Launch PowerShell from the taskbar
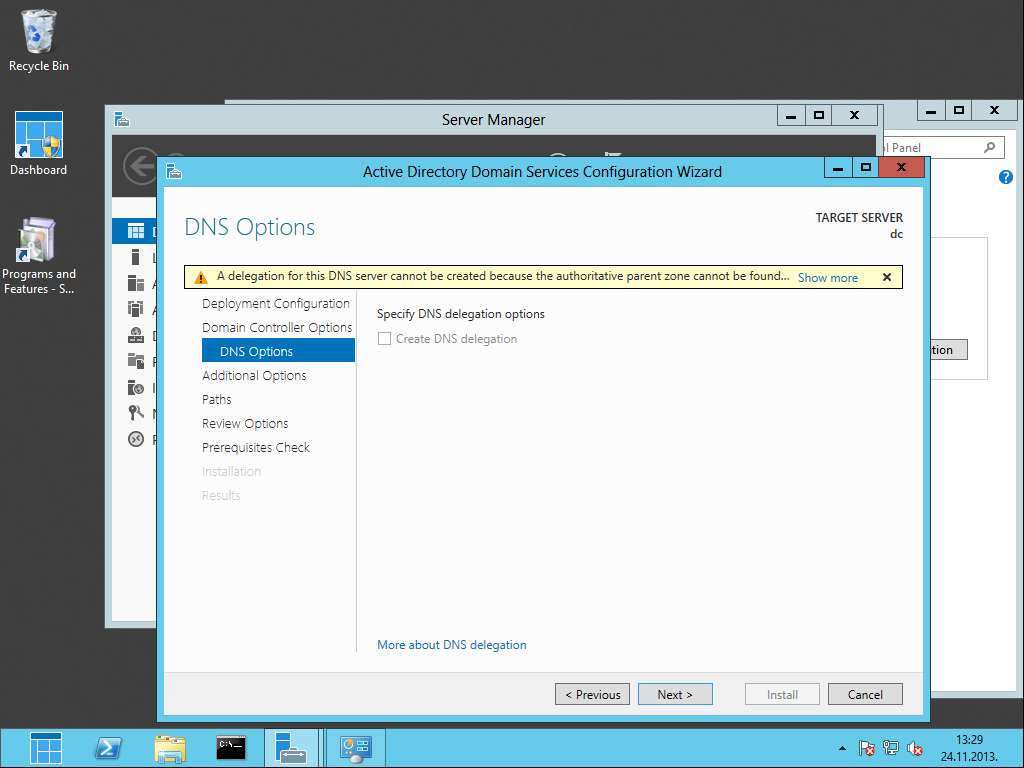The image size is (1024, 768). (108, 748)
